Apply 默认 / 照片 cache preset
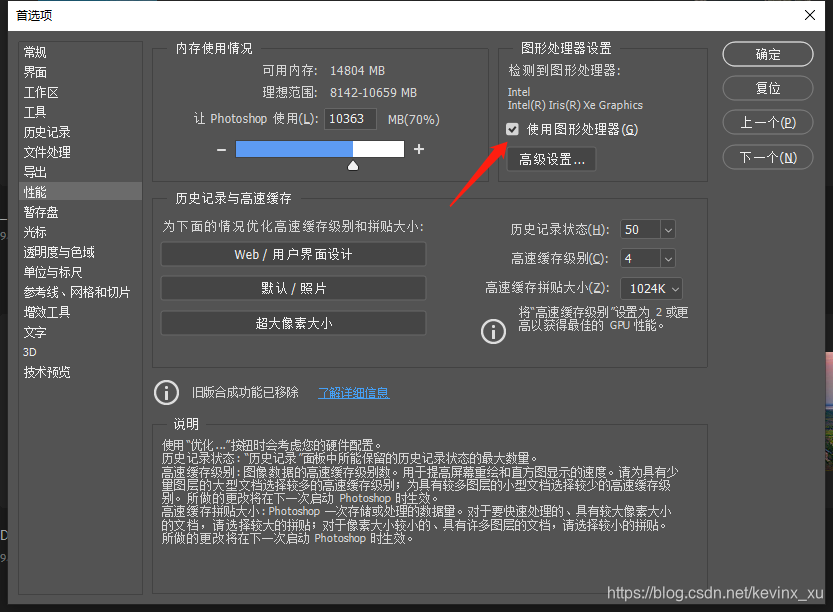 293,288
